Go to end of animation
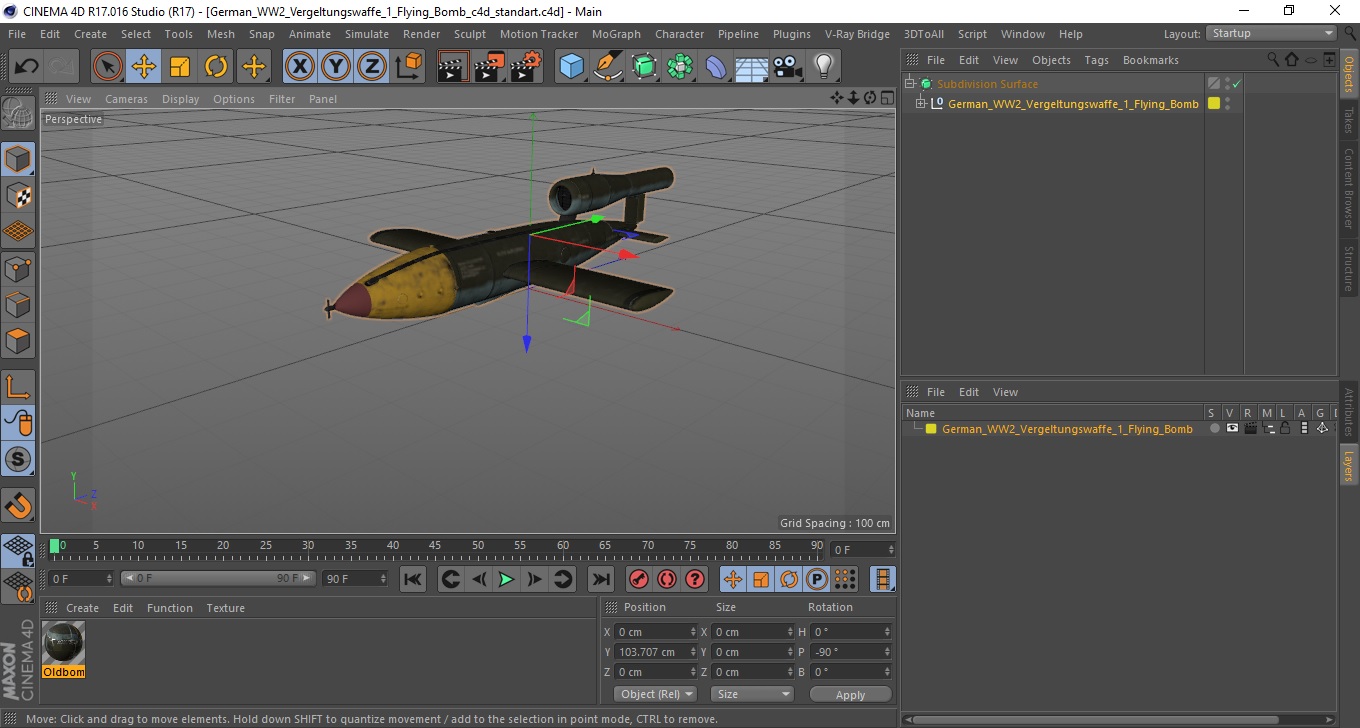This screenshot has width=1360, height=728. [600, 579]
